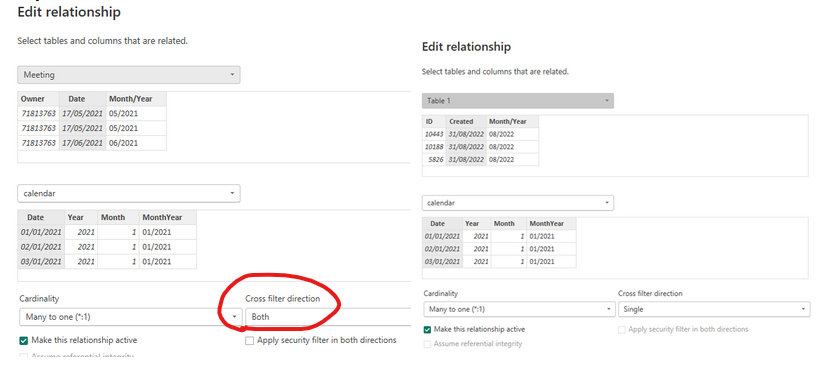This screenshot has width=828, height=369.
Task: Toggle right dialog's 'Make this relationship active' checkbox
Action: click(x=428, y=329)
